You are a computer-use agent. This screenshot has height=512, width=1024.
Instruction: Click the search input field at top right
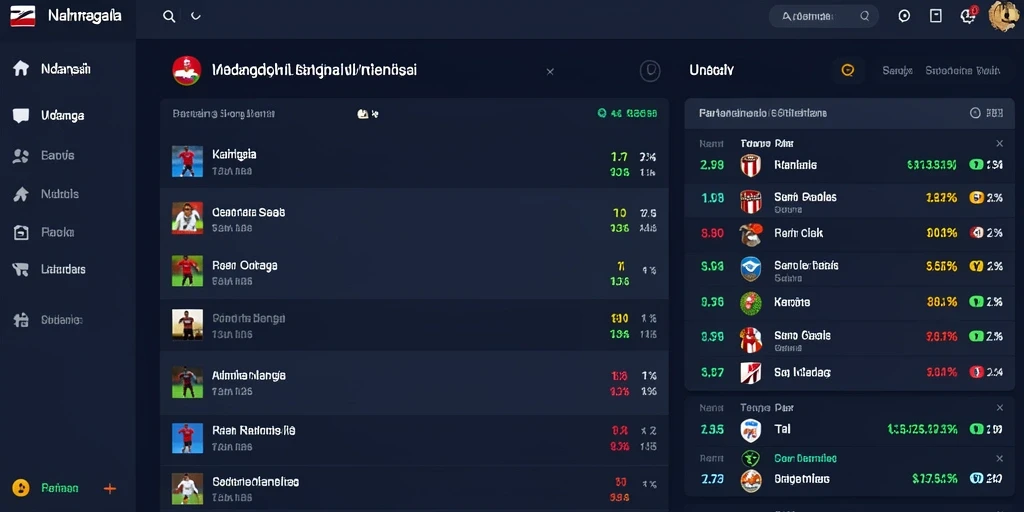pos(824,16)
